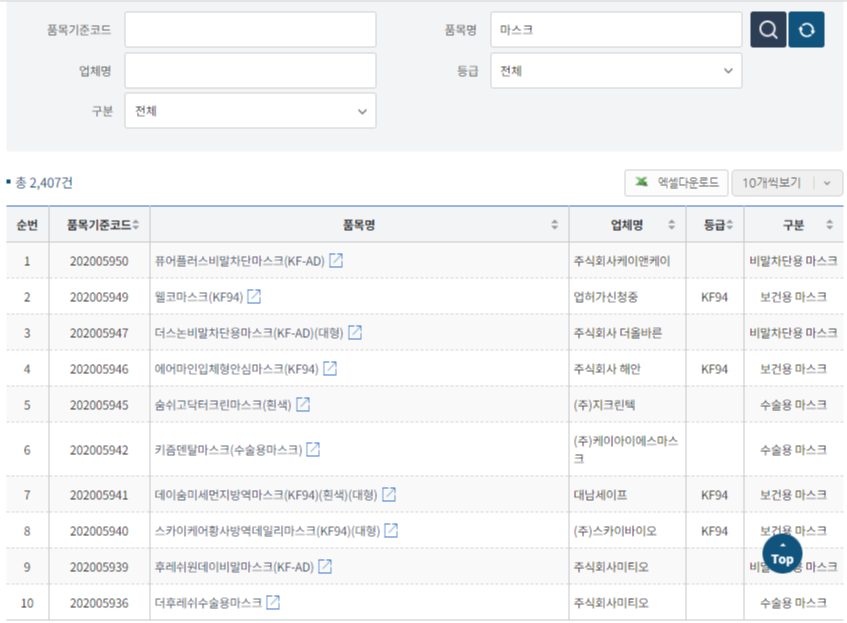Click KF94 grade in 웰코마스크 row
Screen dimensions: 847x623
[x=714, y=297]
